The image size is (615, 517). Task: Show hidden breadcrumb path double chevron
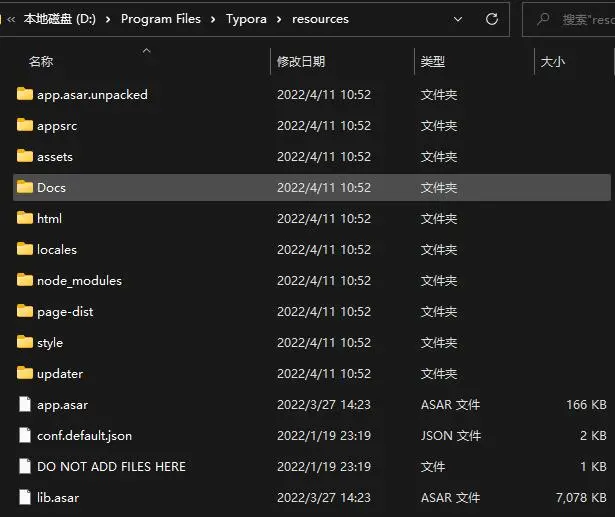(x=11, y=19)
